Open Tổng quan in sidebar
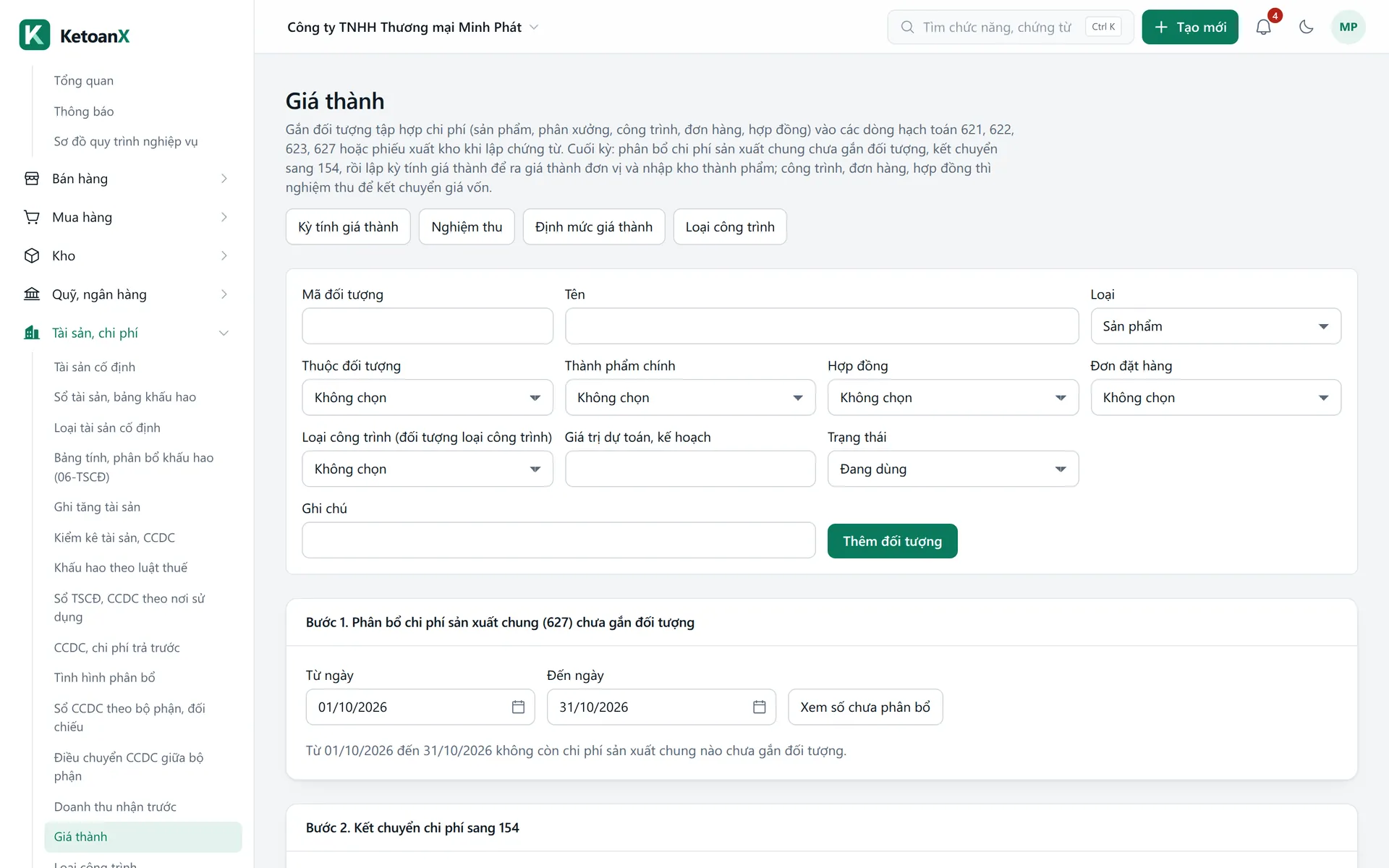Screen dimensions: 1389x868 (84, 80)
